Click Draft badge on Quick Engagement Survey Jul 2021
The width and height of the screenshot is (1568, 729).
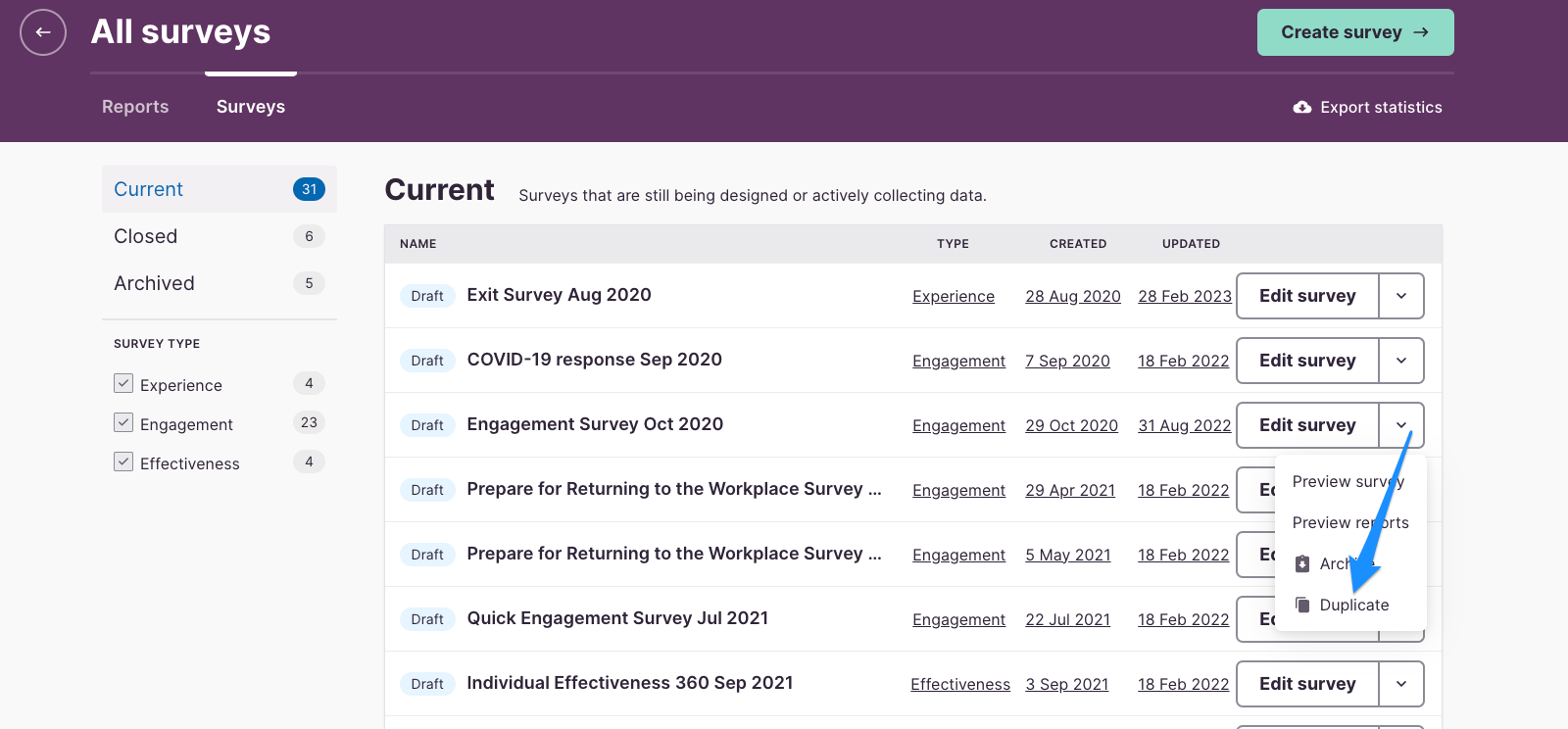click(427, 619)
